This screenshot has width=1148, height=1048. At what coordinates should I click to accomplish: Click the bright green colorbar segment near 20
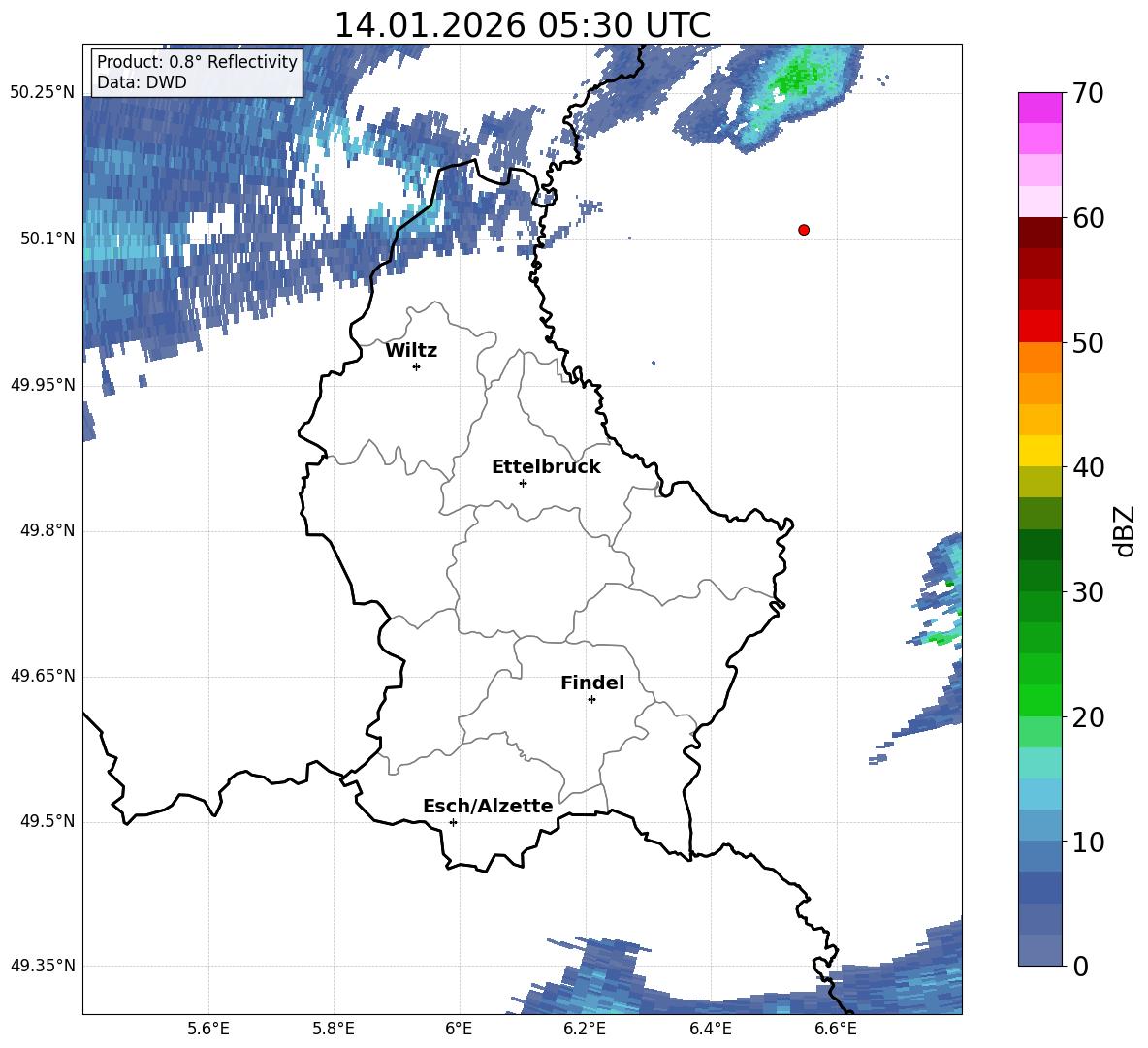(1039, 700)
